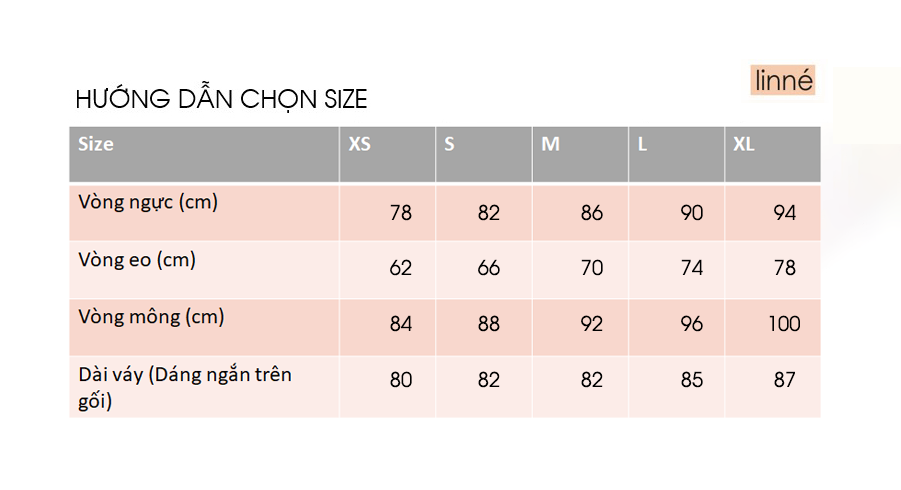Viewport: 901px width, 490px height.
Task: Click the Dài váy row label
Action: pyautogui.click(x=185, y=388)
